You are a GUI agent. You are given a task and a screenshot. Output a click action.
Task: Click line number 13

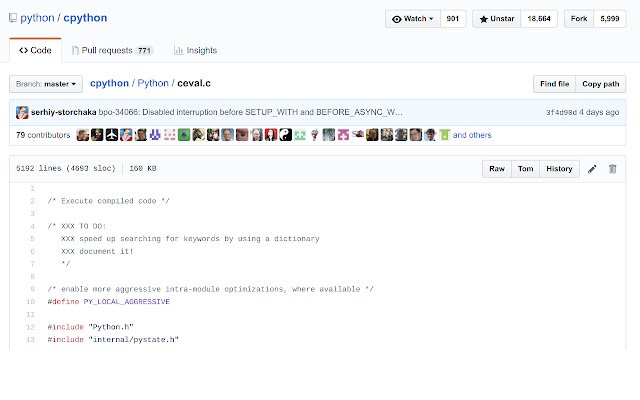click(x=31, y=340)
